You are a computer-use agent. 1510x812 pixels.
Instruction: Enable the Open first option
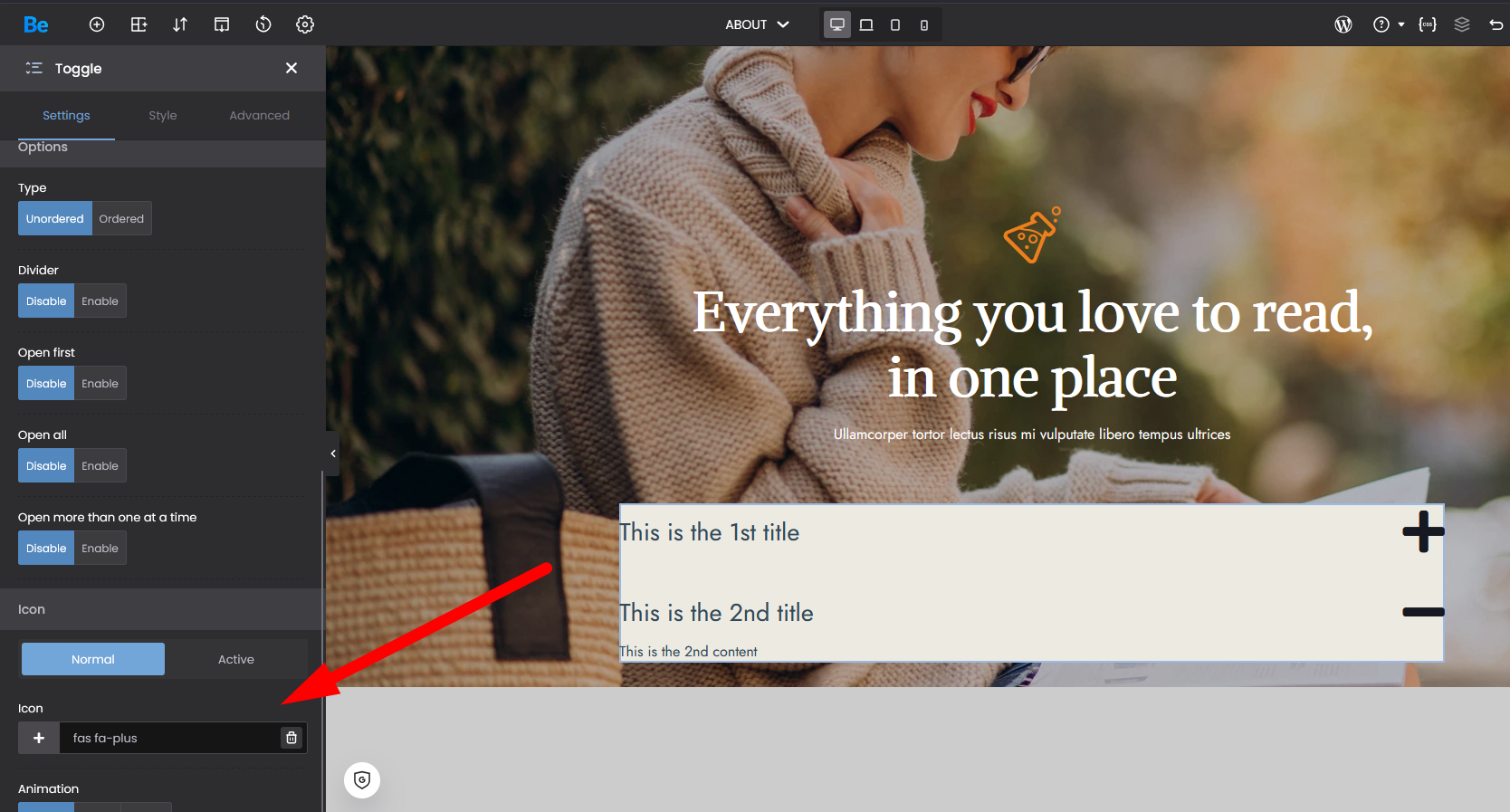(x=100, y=384)
